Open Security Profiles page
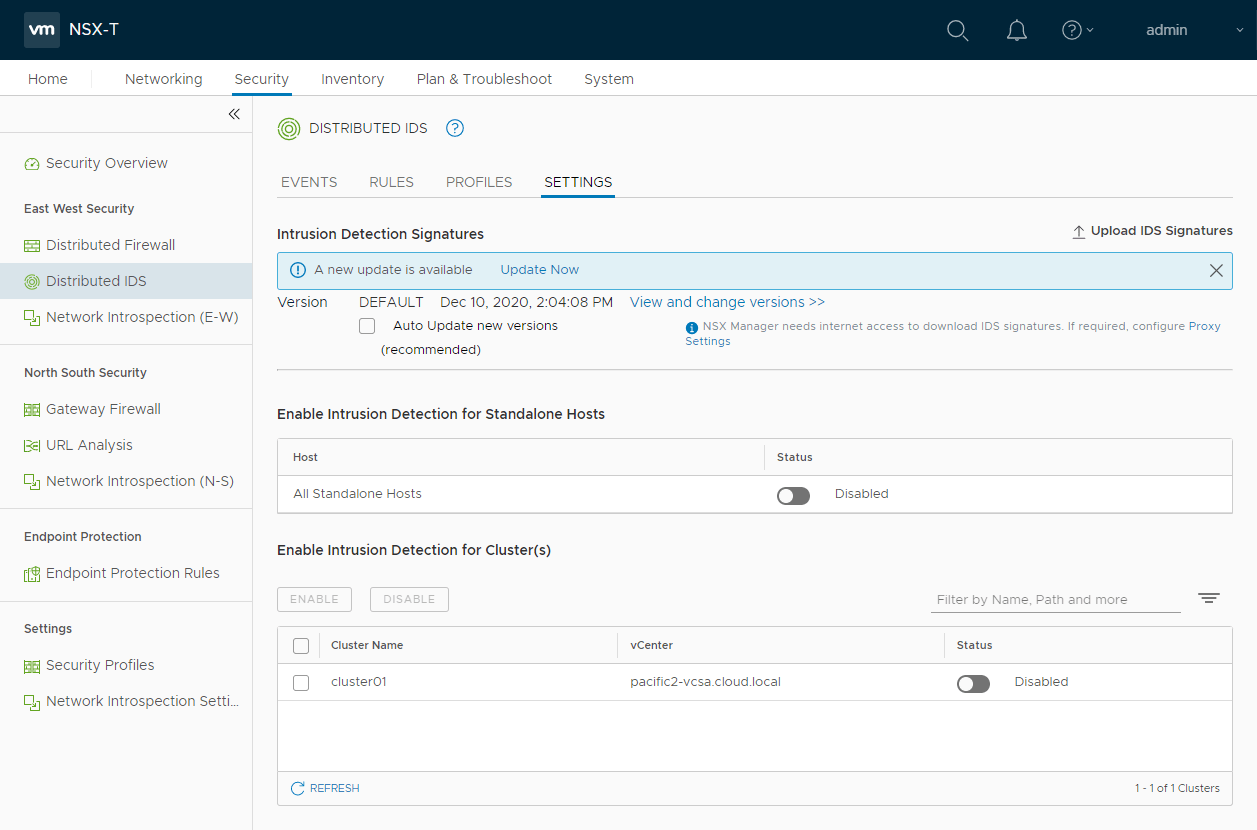1257x830 pixels. pos(100,665)
